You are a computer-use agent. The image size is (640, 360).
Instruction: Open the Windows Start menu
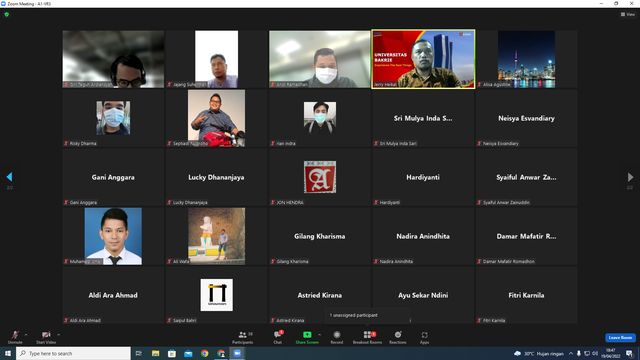click(x=8, y=353)
